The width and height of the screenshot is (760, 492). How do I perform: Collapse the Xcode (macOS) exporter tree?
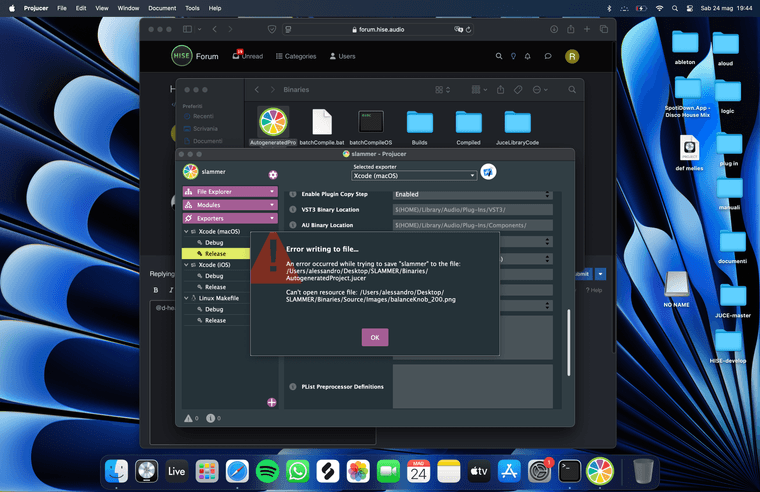[186, 232]
